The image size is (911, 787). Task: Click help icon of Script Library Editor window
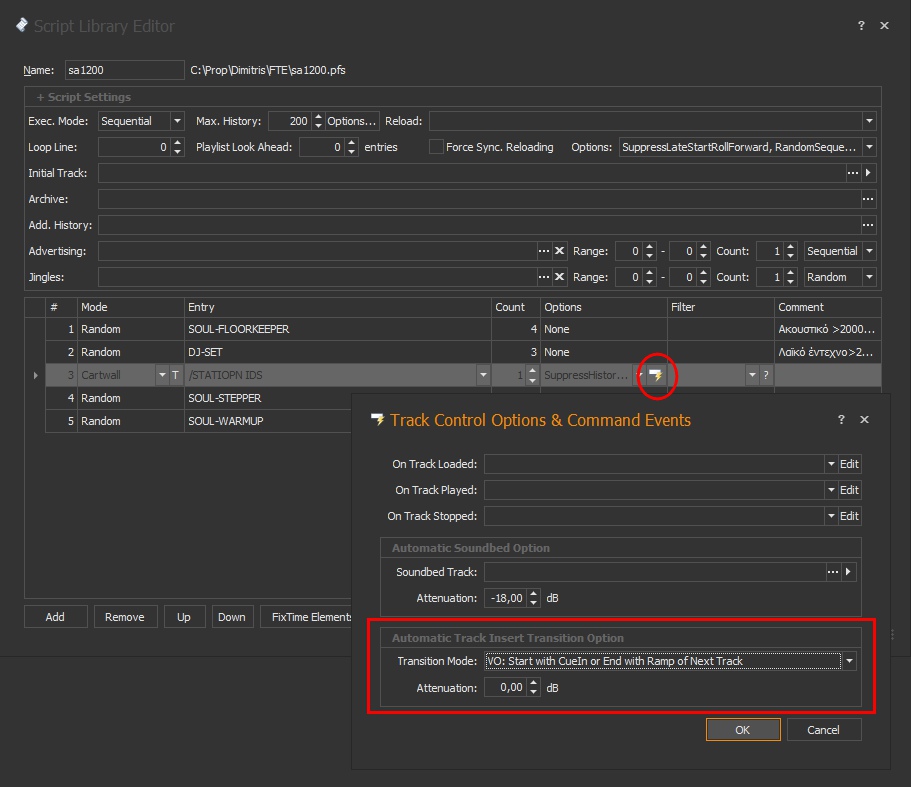(861, 26)
